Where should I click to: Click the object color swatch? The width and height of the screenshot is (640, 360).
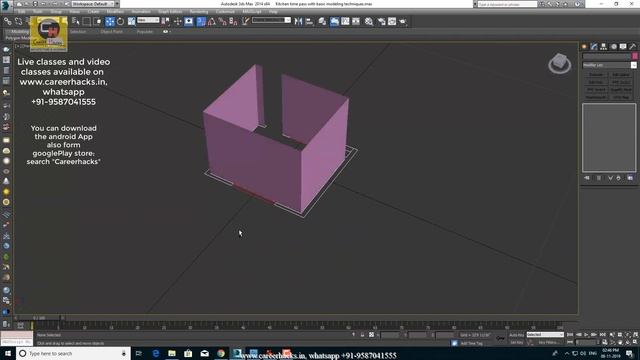[x=635, y=56]
